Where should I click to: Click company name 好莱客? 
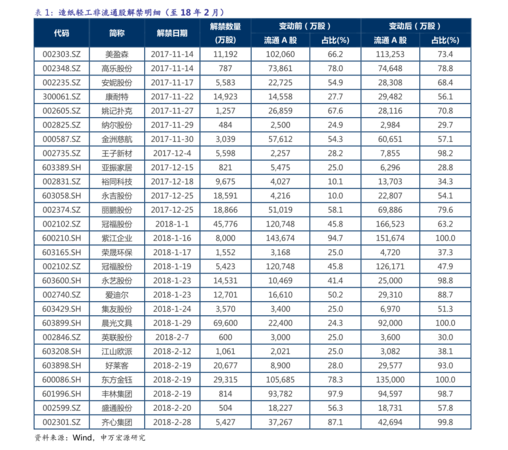(x=117, y=366)
